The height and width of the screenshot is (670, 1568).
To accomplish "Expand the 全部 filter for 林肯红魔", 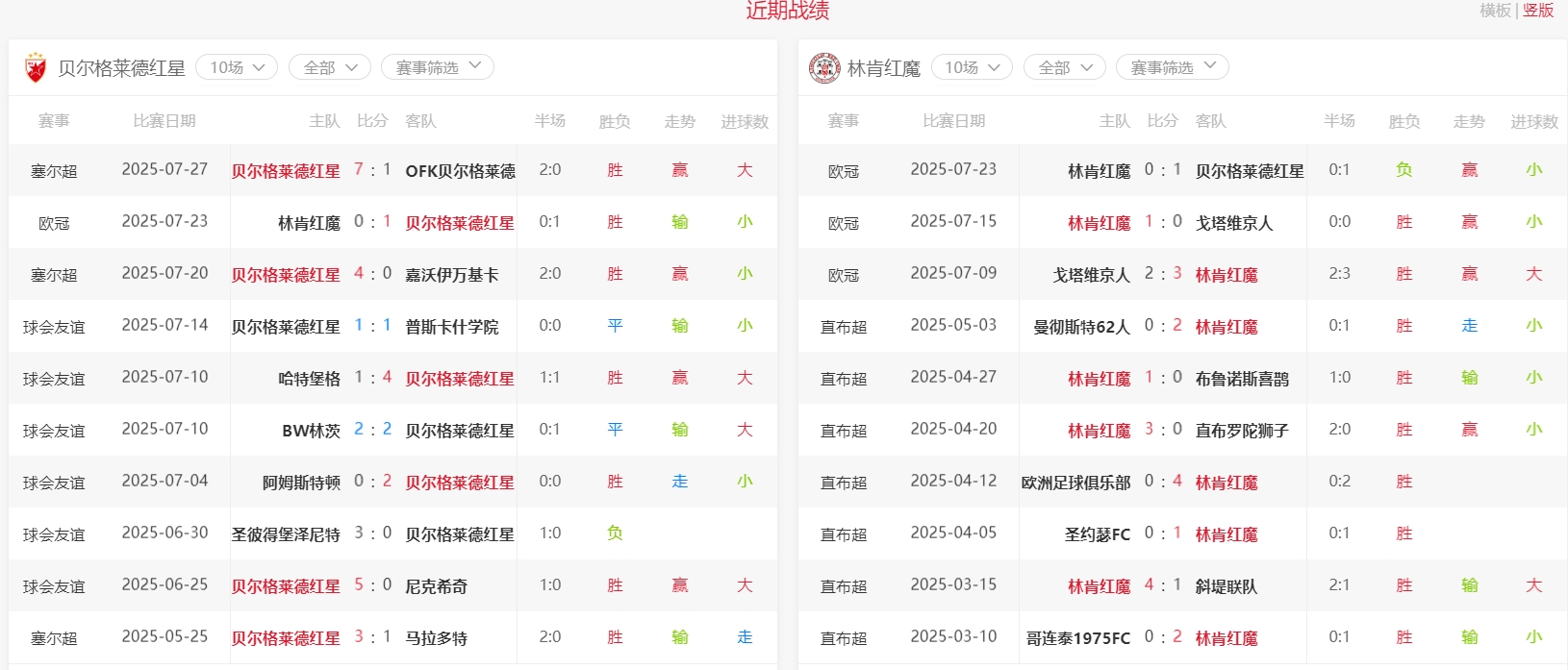I will point(1065,67).
